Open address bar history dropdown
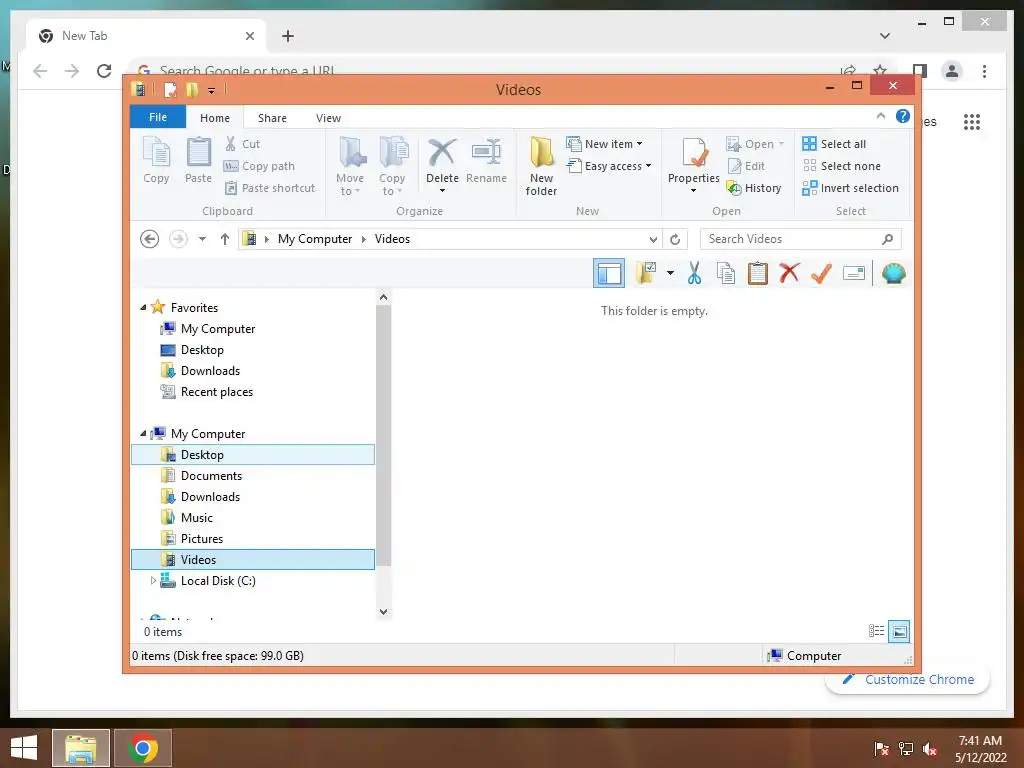The width and height of the screenshot is (1024, 768). [x=653, y=239]
